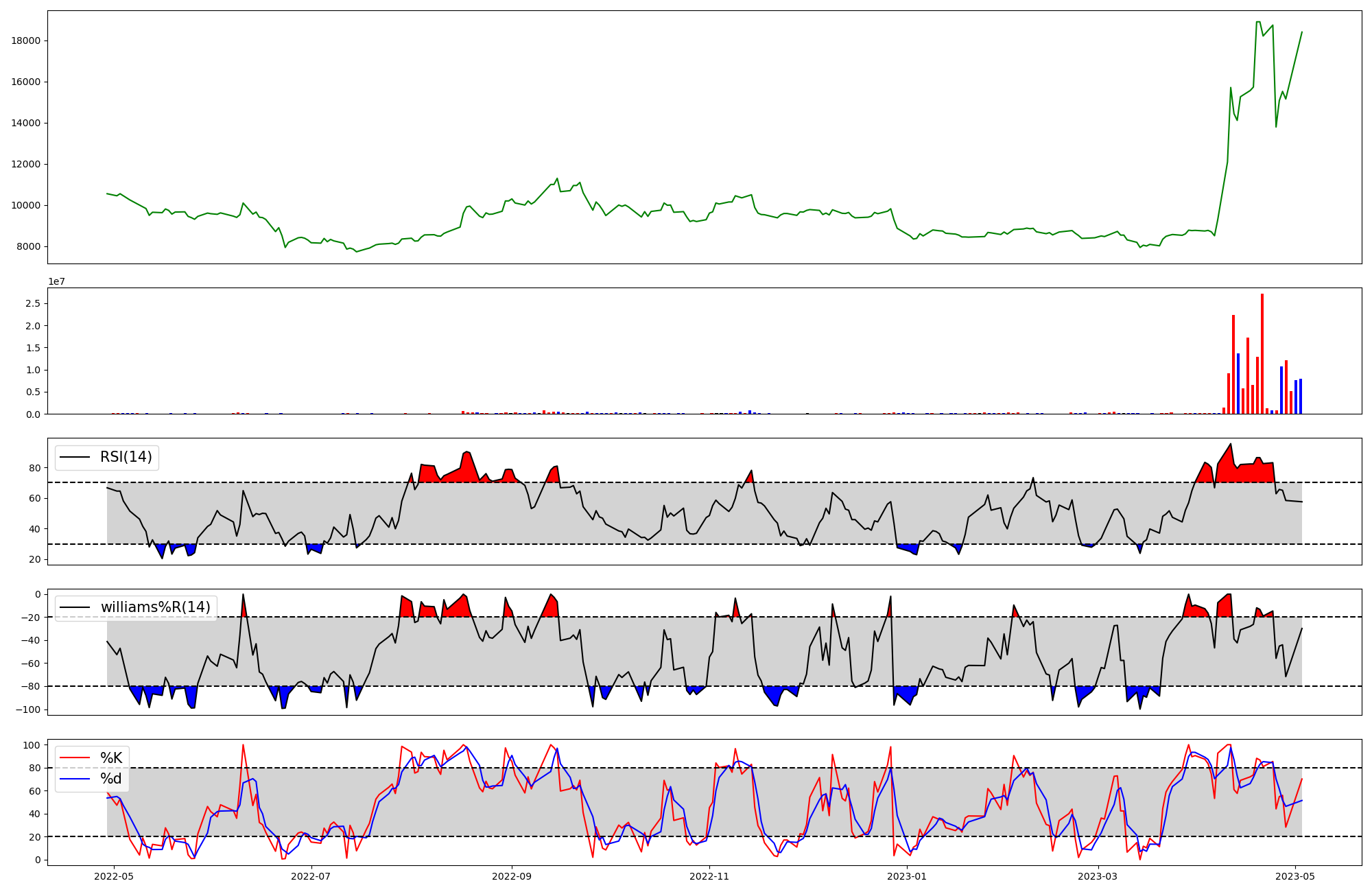Click the tallest red volume bar

(1262, 354)
